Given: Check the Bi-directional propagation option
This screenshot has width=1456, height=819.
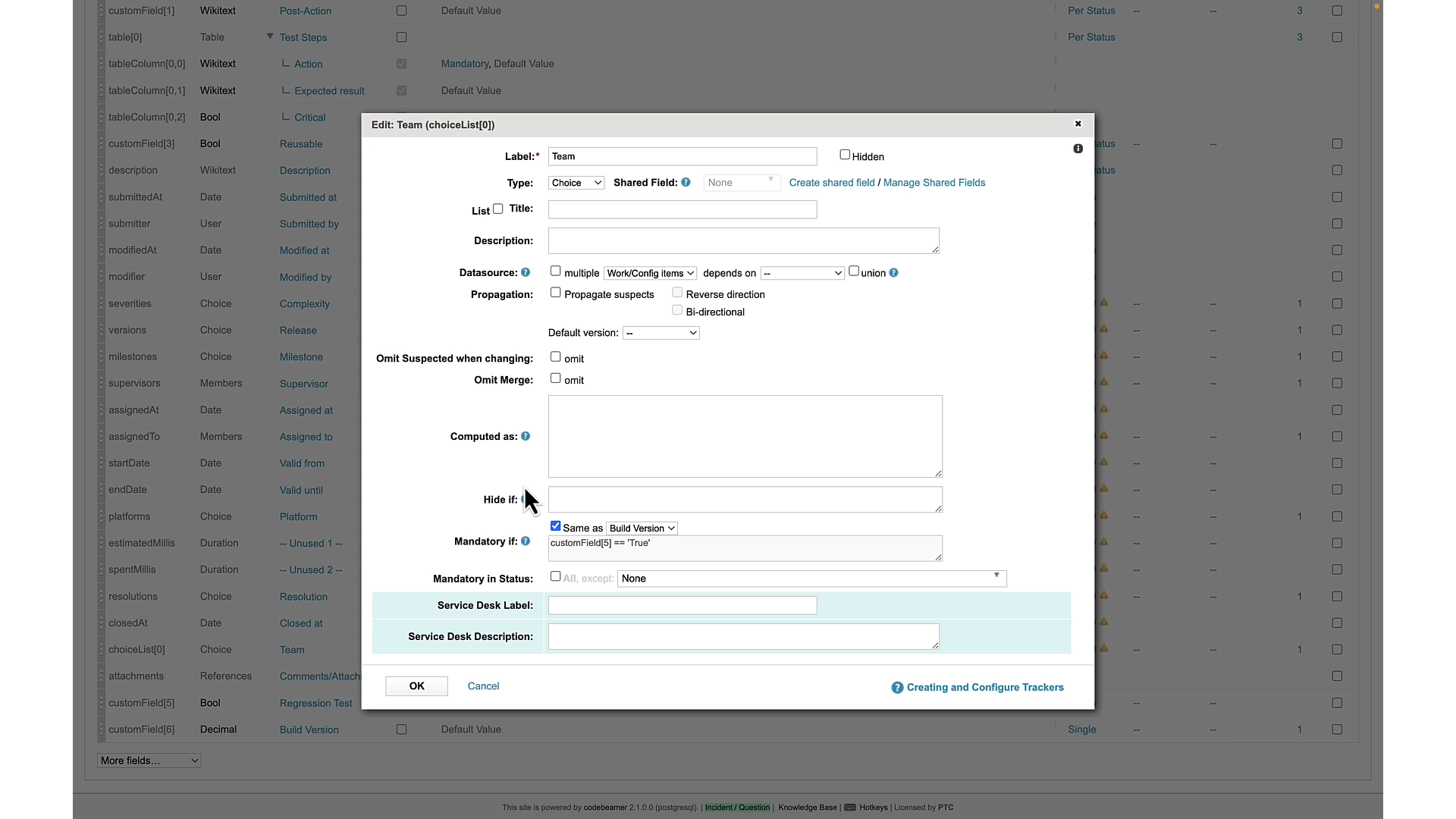Looking at the screenshot, I should [677, 309].
